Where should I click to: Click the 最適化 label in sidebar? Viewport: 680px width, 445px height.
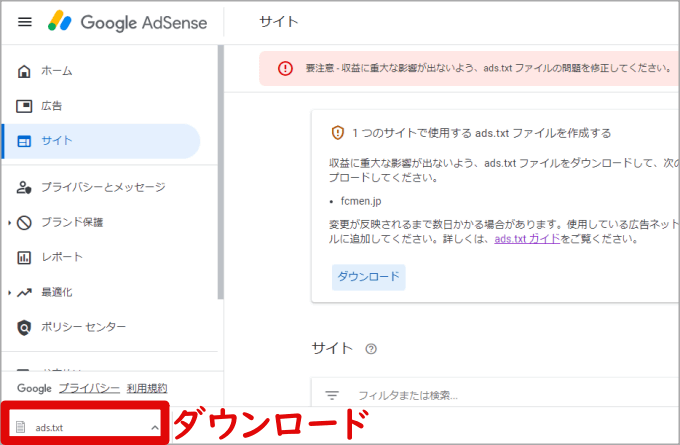pyautogui.click(x=56, y=292)
